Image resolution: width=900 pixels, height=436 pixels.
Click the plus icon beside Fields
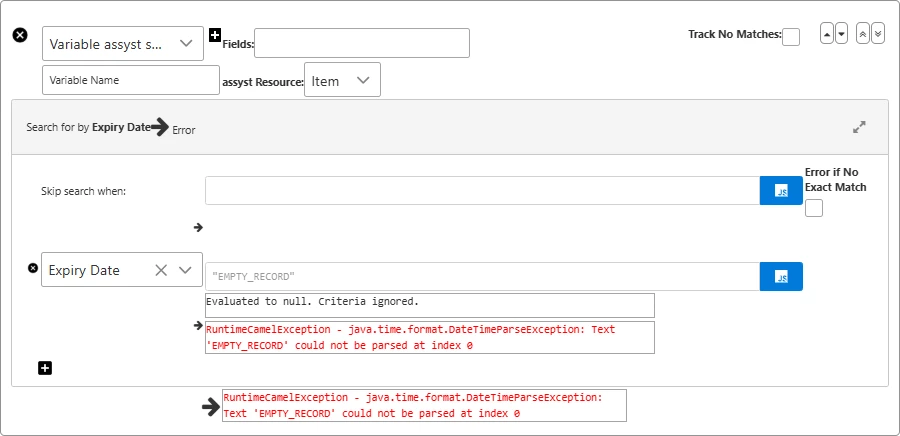pos(214,35)
